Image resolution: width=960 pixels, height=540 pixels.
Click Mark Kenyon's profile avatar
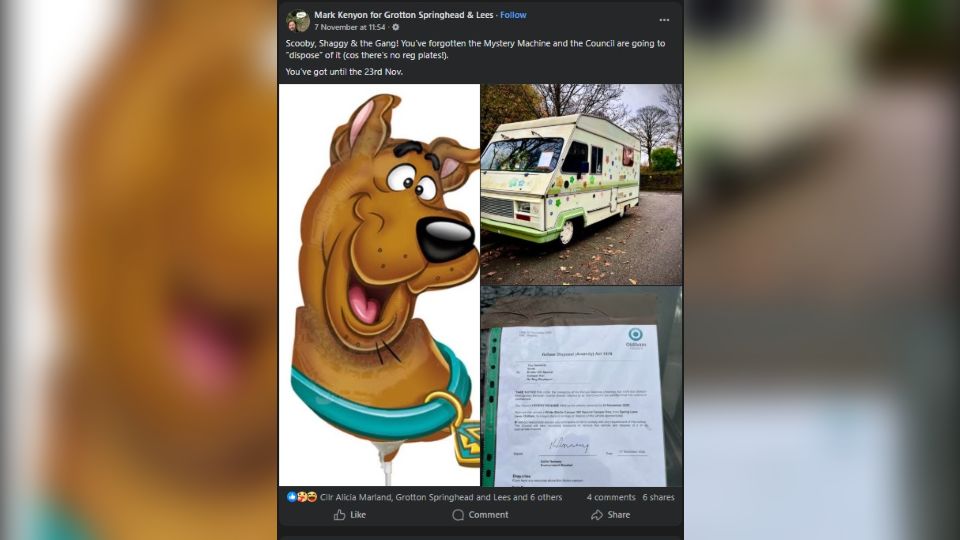(x=298, y=21)
